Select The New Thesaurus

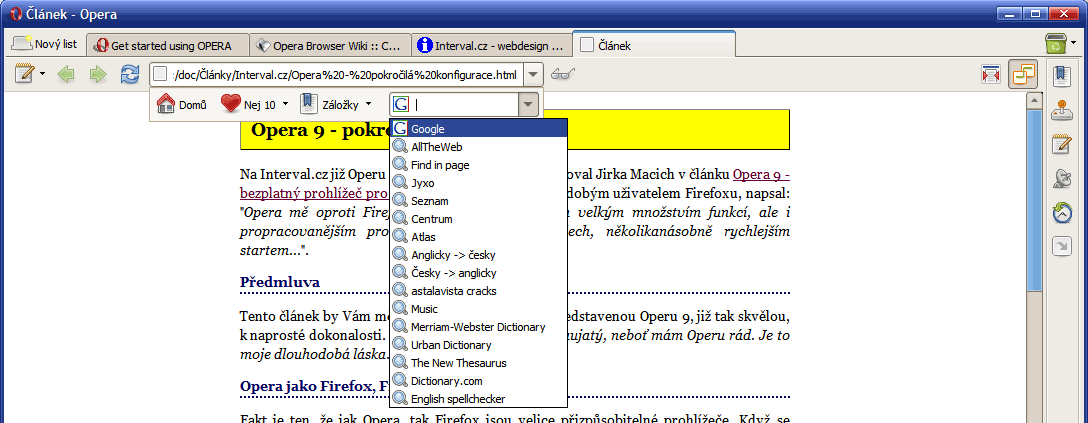(478, 363)
